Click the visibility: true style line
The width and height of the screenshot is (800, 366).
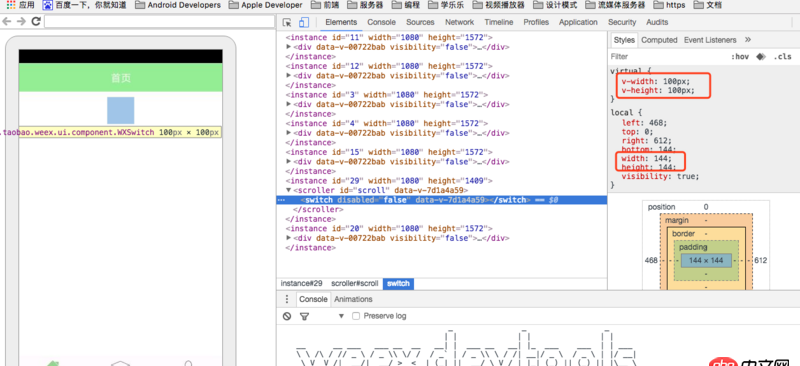tap(660, 176)
